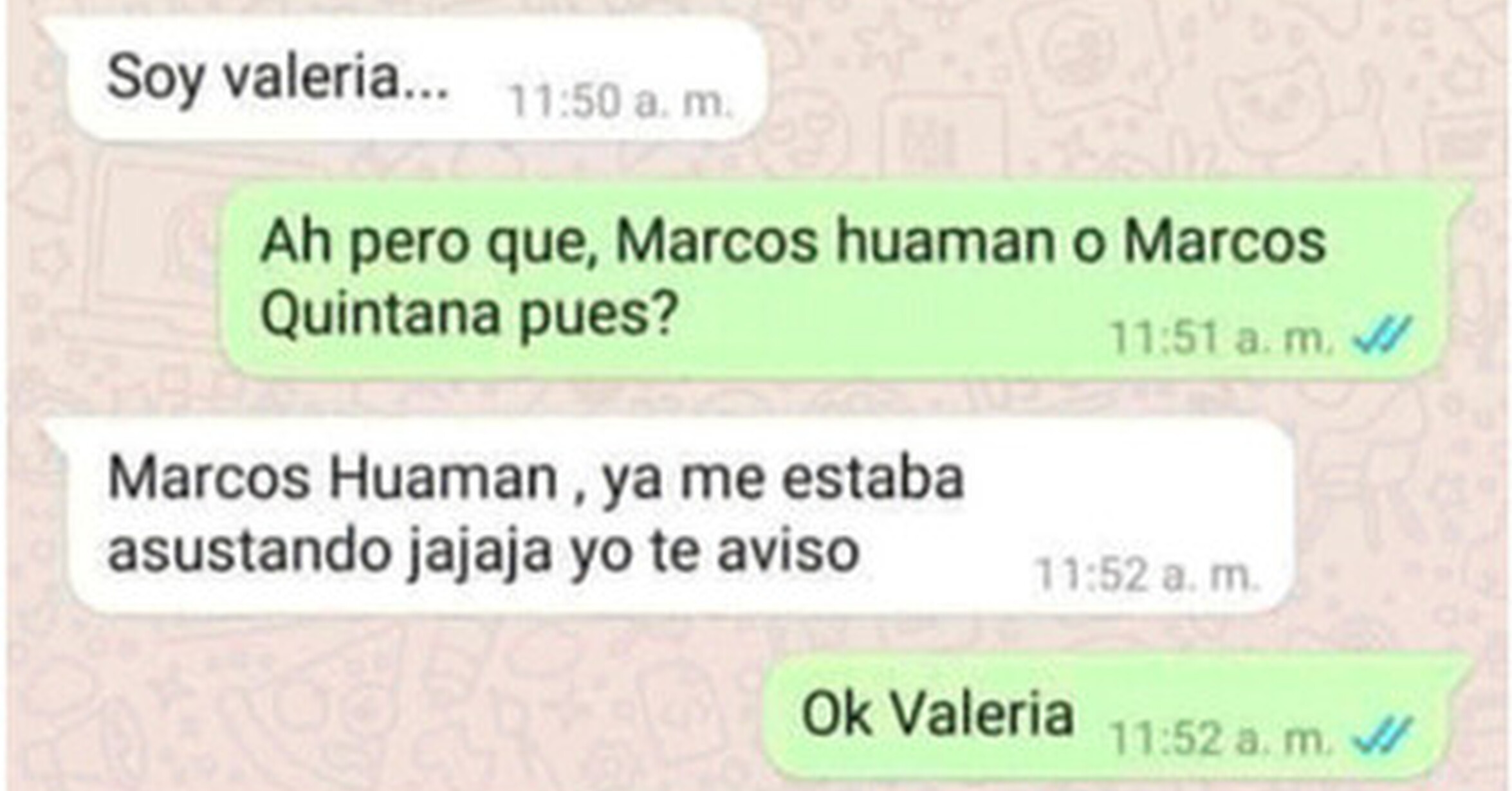Tap the 11:52 a. m. time on green bubble

point(1222,738)
